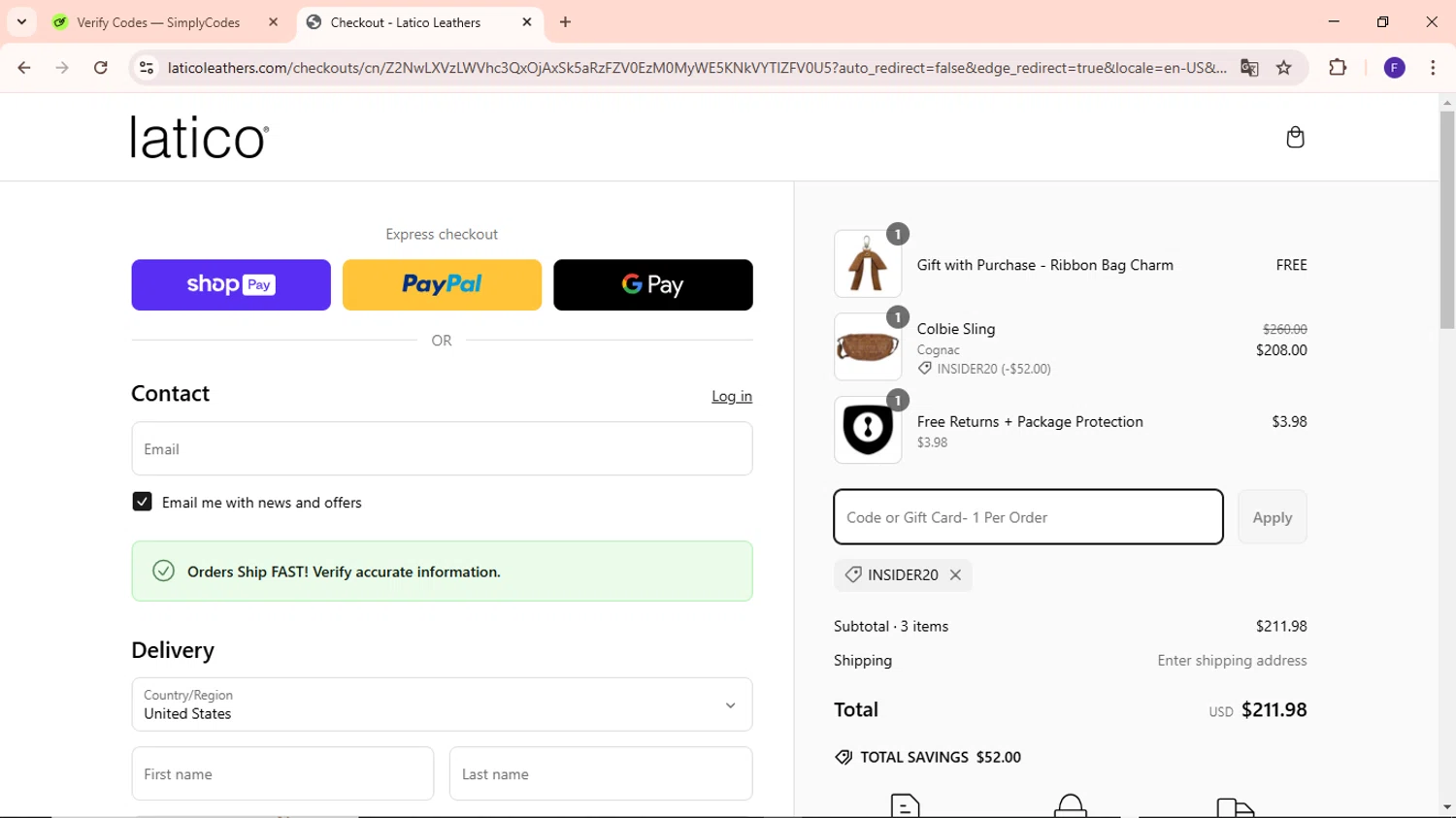Viewport: 1456px width, 818px height.
Task: Translate this page icon
Action: [1249, 68]
